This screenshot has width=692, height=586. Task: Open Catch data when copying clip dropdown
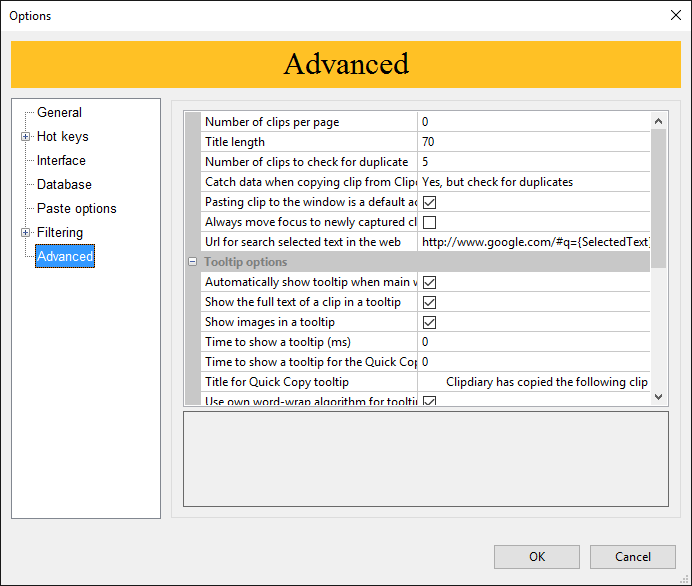(534, 182)
